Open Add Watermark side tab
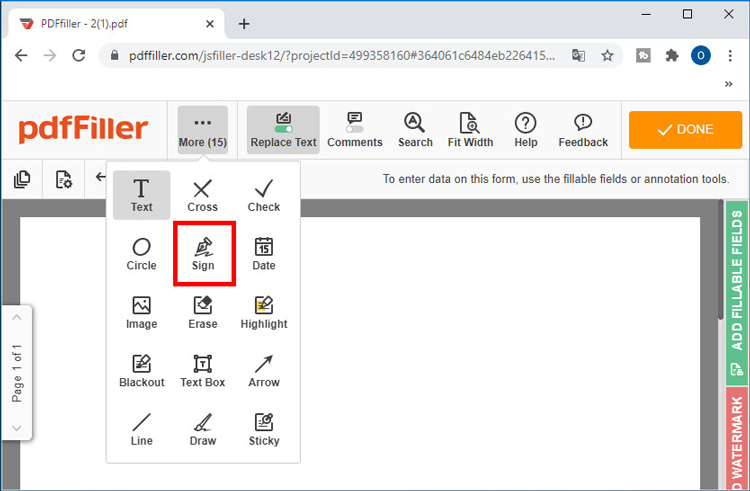The height and width of the screenshot is (491, 750). [x=737, y=438]
